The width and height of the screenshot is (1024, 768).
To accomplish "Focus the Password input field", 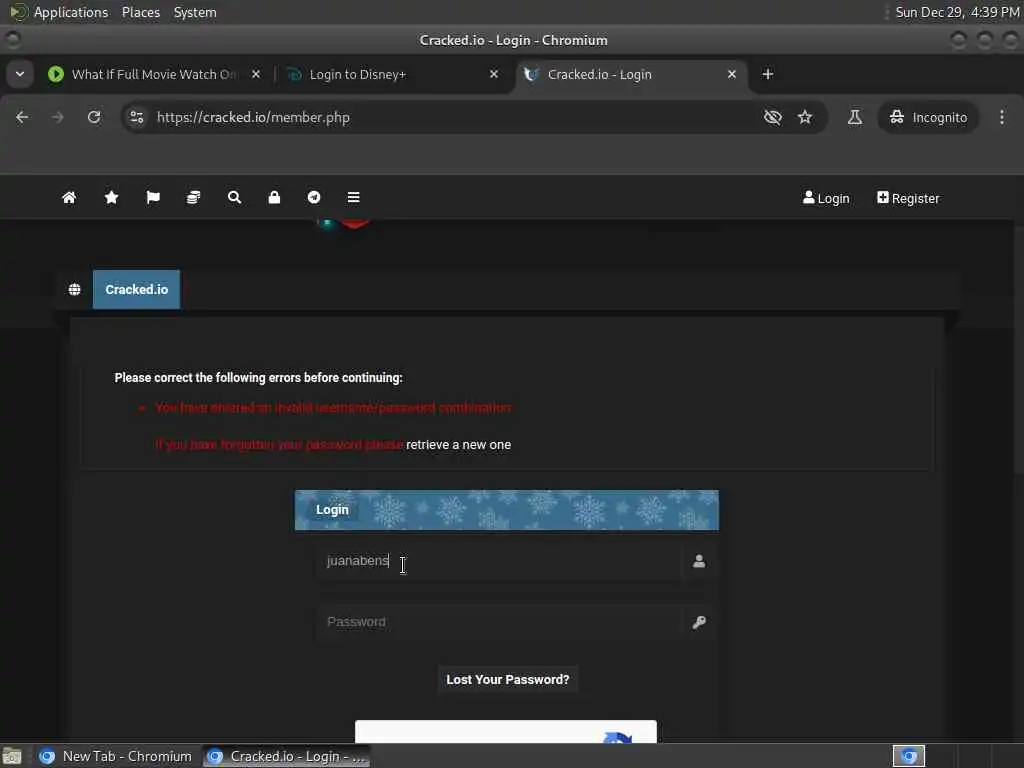I will tap(500, 622).
